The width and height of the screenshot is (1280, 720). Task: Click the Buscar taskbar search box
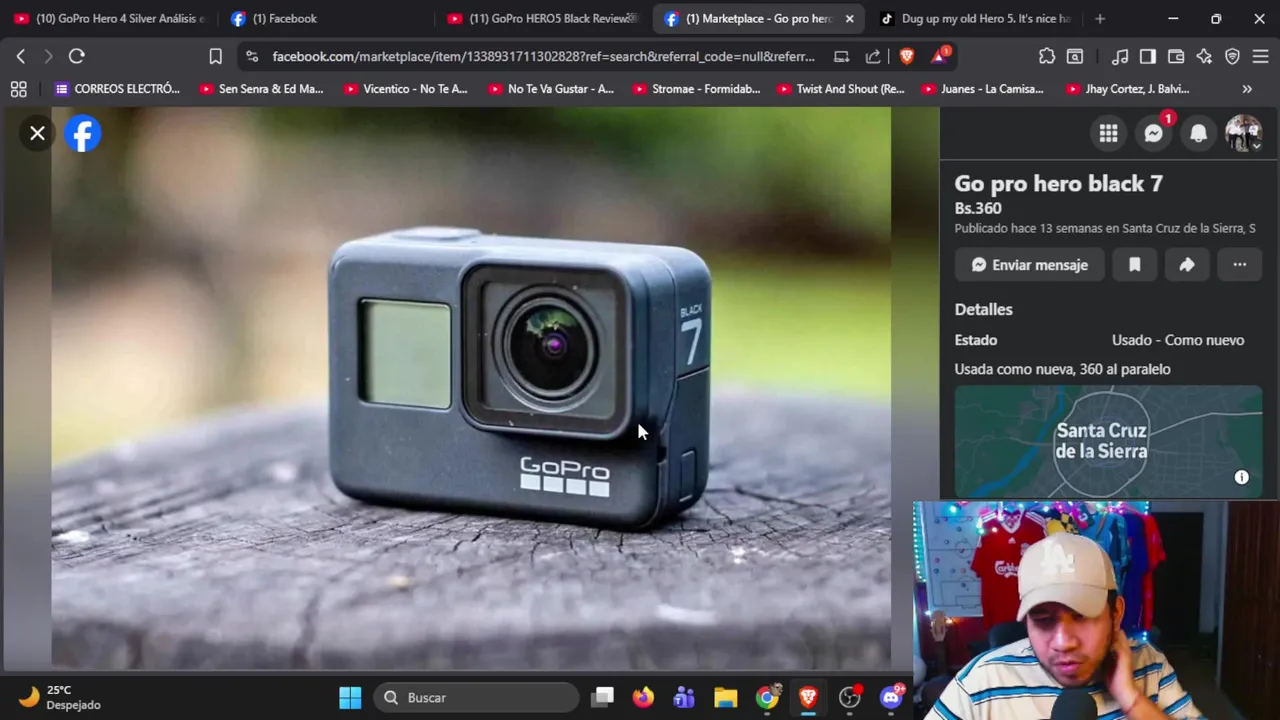point(477,698)
